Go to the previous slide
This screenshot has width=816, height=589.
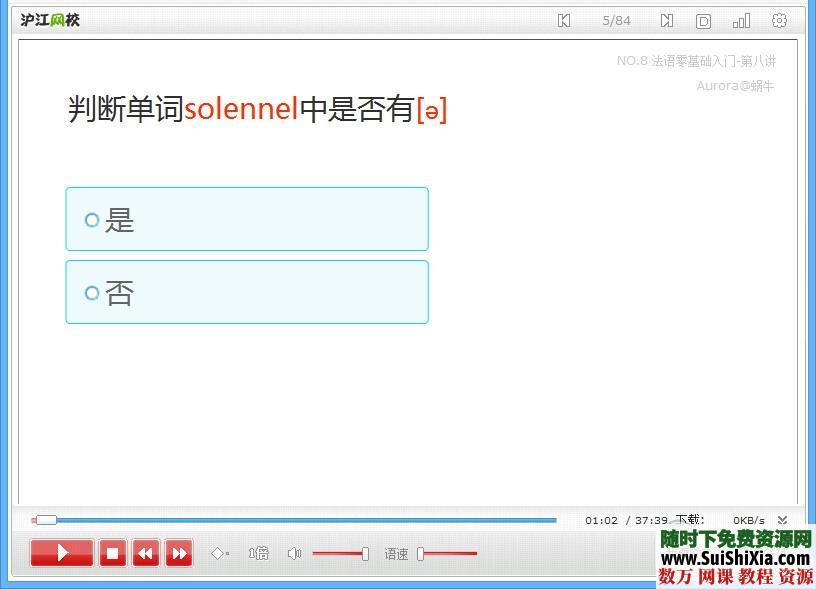tap(563, 20)
